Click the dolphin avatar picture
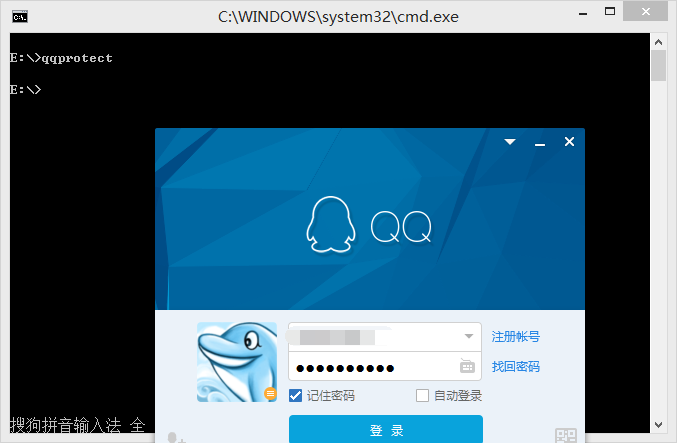The image size is (677, 443). (237, 362)
